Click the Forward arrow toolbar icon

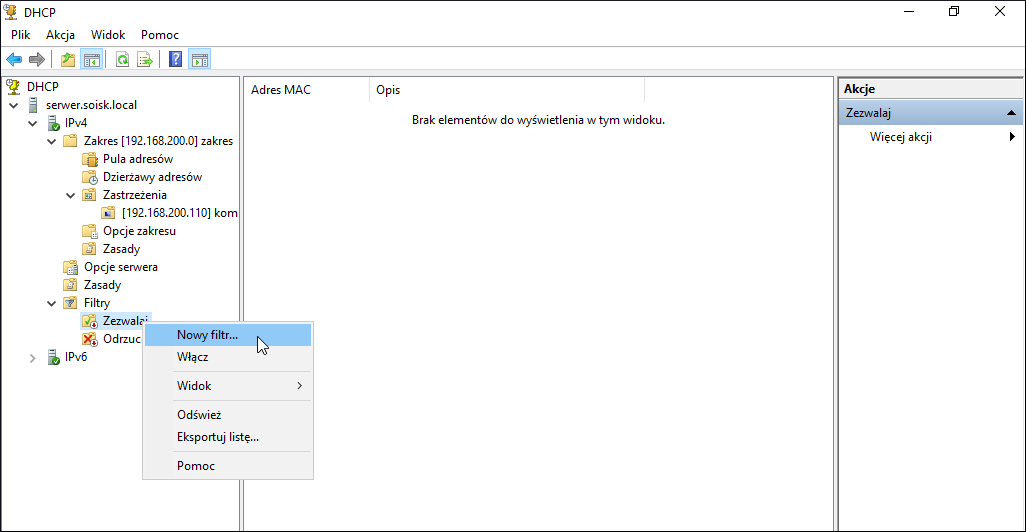tap(37, 60)
